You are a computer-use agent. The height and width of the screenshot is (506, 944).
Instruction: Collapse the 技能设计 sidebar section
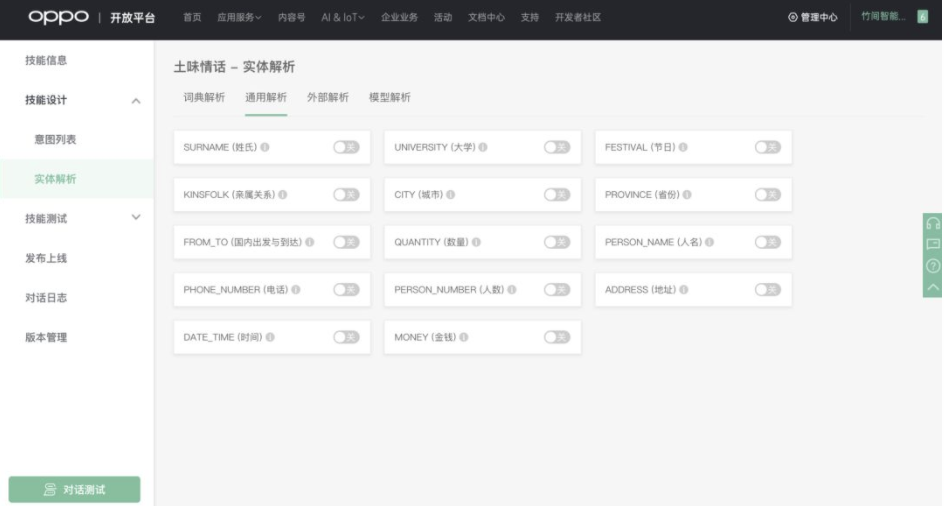(x=136, y=100)
